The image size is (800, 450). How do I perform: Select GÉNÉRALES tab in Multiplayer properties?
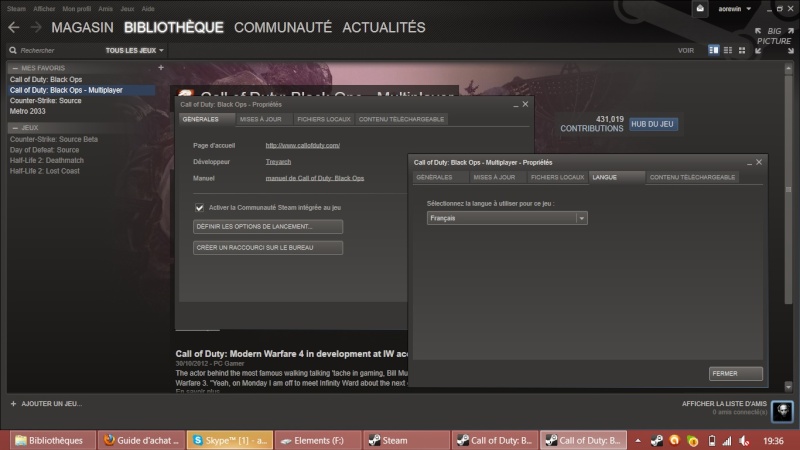(x=440, y=177)
